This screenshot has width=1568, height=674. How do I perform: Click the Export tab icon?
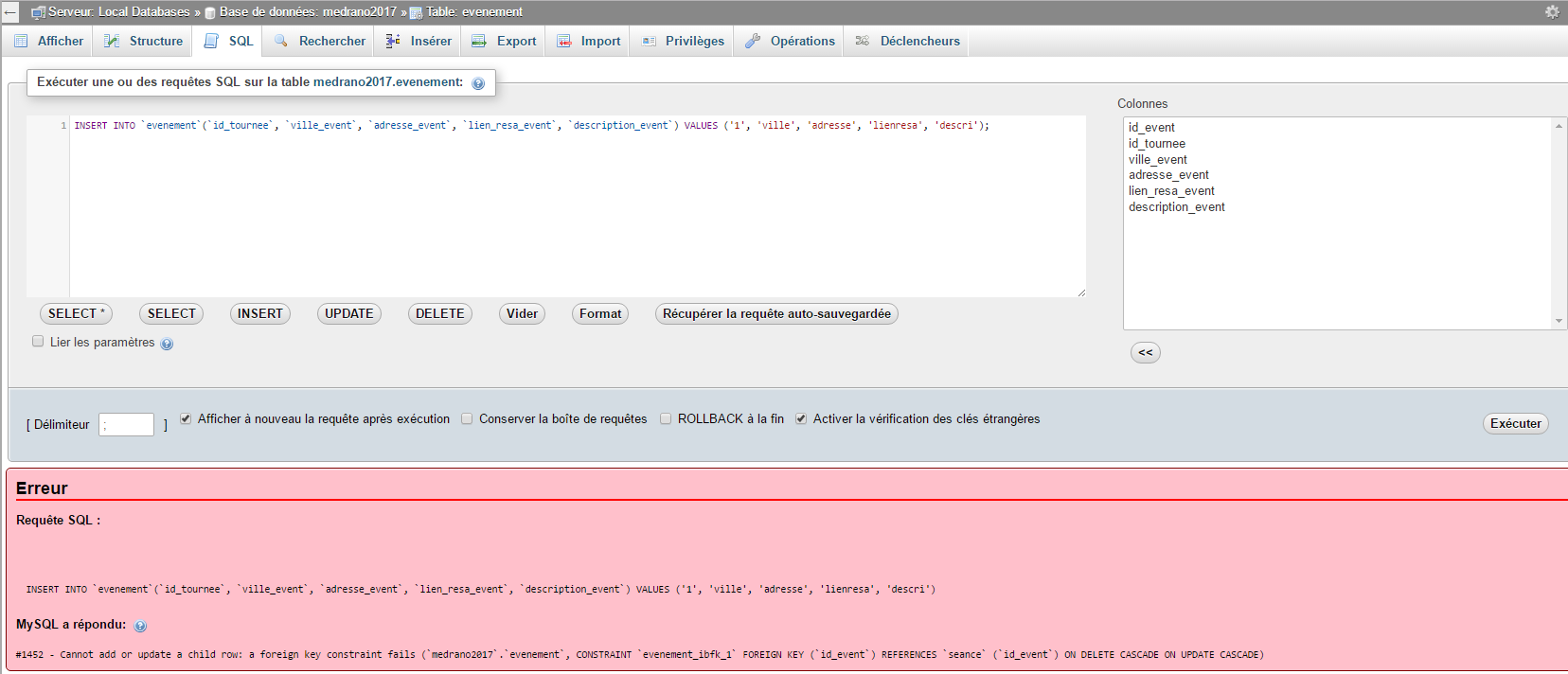tap(479, 41)
